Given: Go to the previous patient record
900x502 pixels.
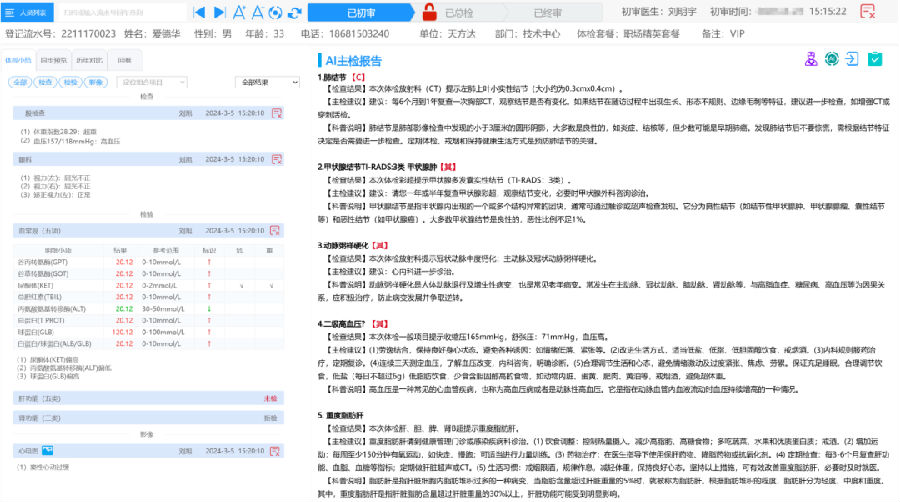Looking at the screenshot, I should (x=197, y=13).
